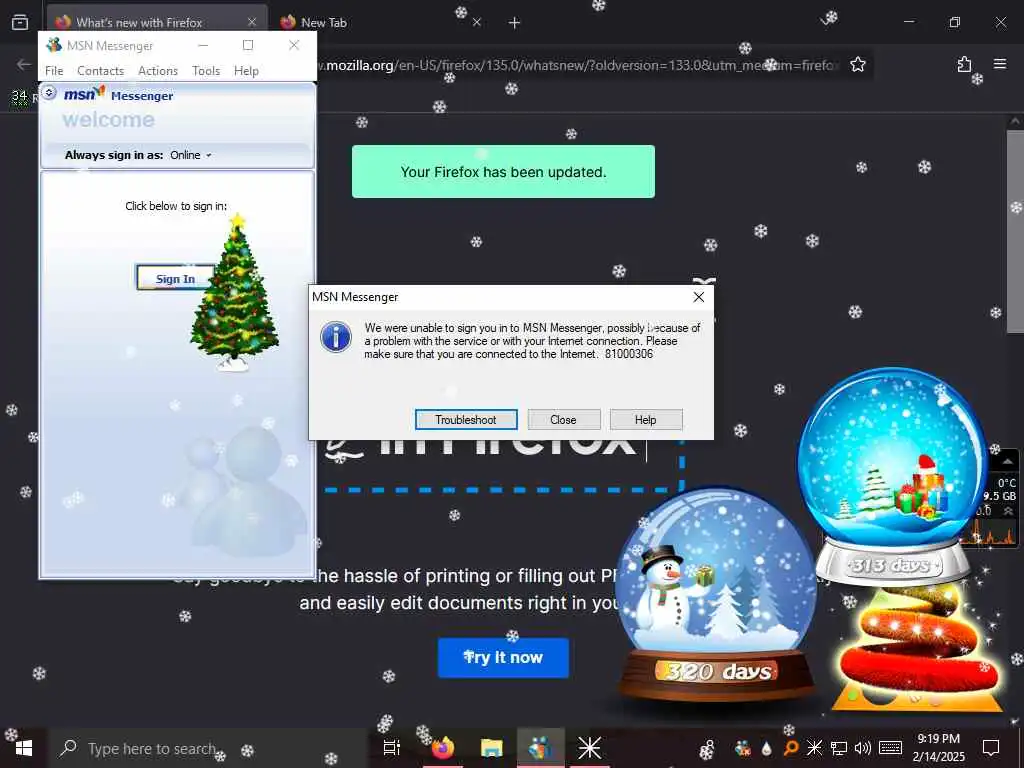Open Firefox tab overview icon

[20, 22]
